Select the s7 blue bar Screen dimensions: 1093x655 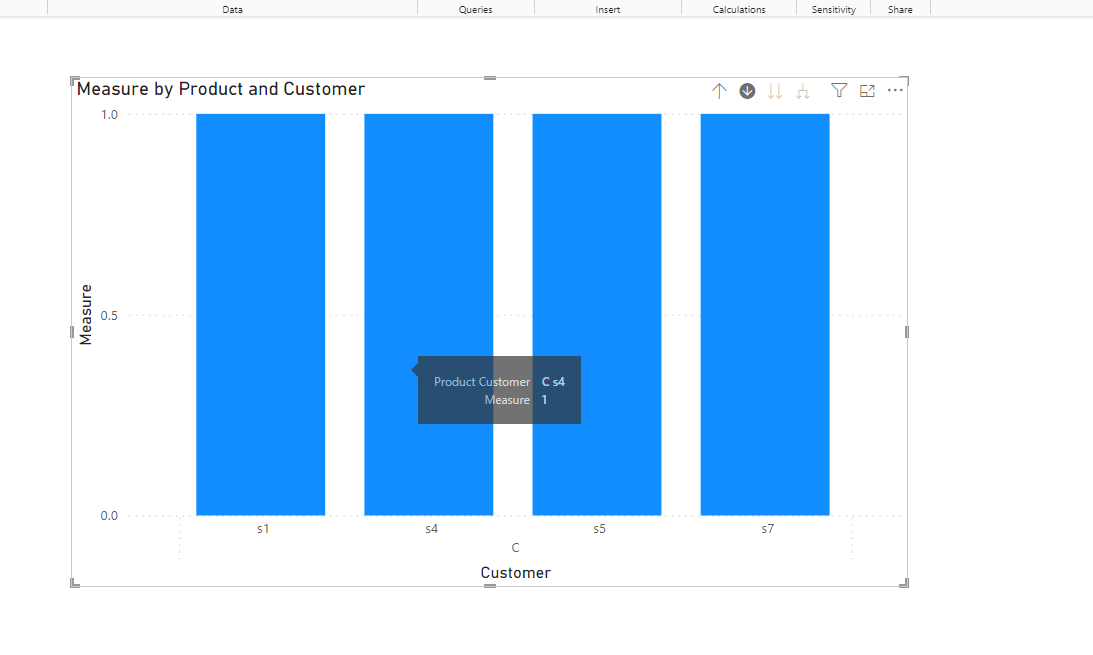(765, 314)
